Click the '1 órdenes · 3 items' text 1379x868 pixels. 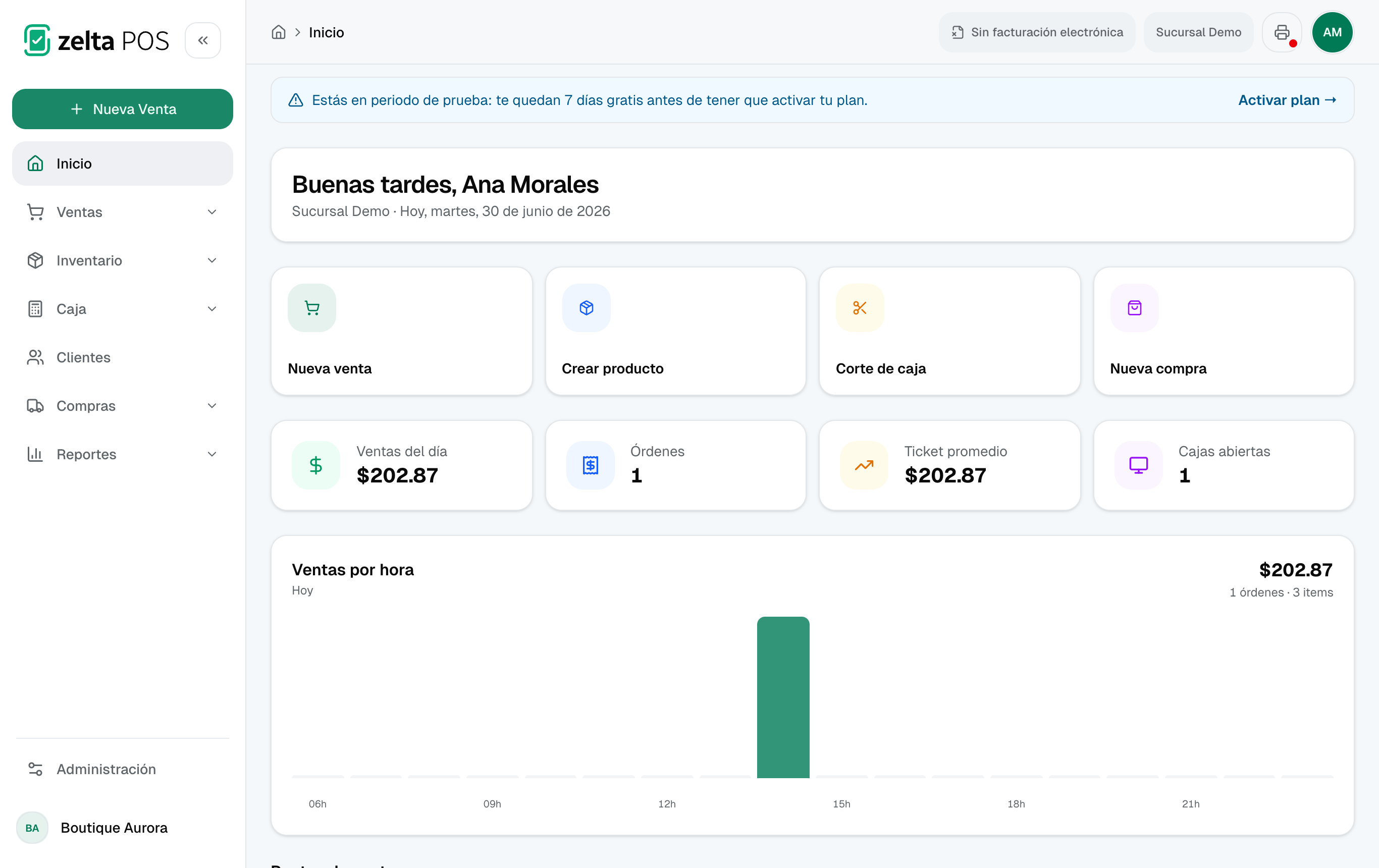pos(1281,592)
